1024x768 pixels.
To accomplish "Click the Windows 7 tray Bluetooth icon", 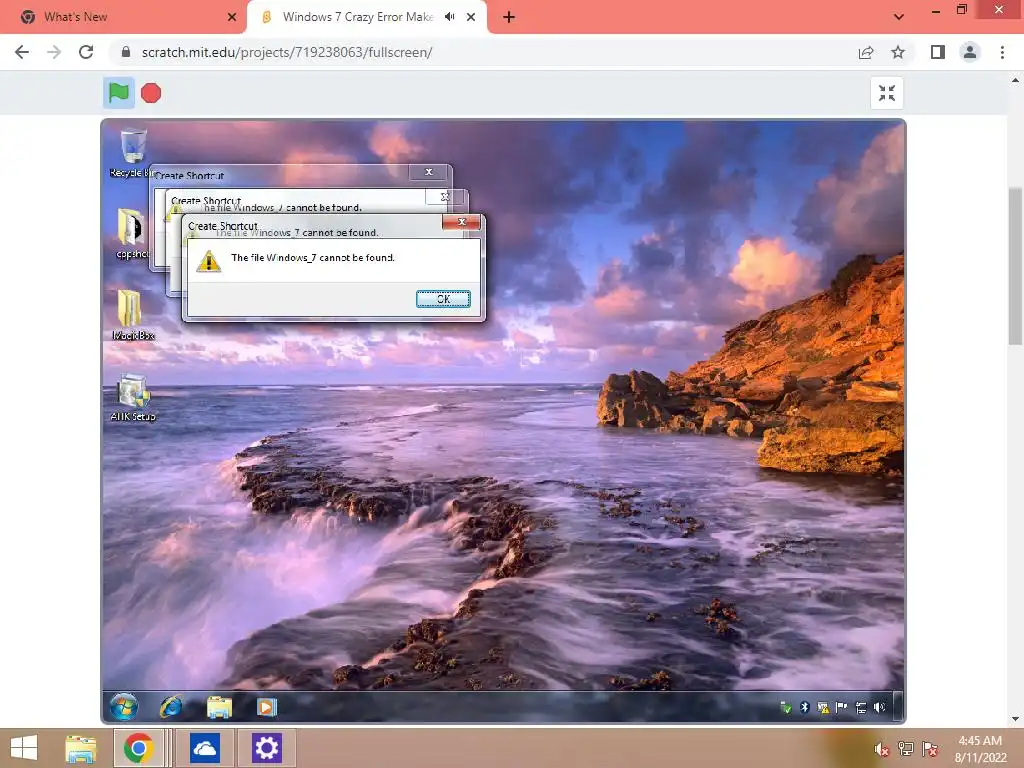I will 805,707.
